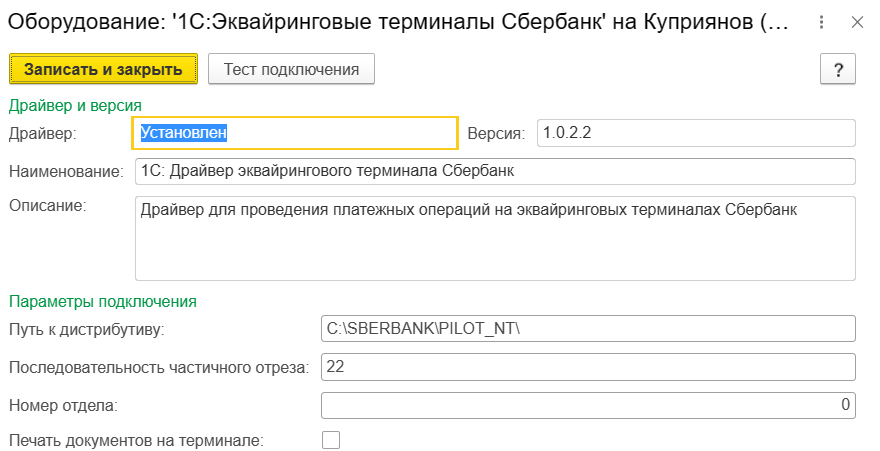Click the 'Драйвер' field showing 'Установлен'
This screenshot has height=451, width=880.
click(x=295, y=133)
